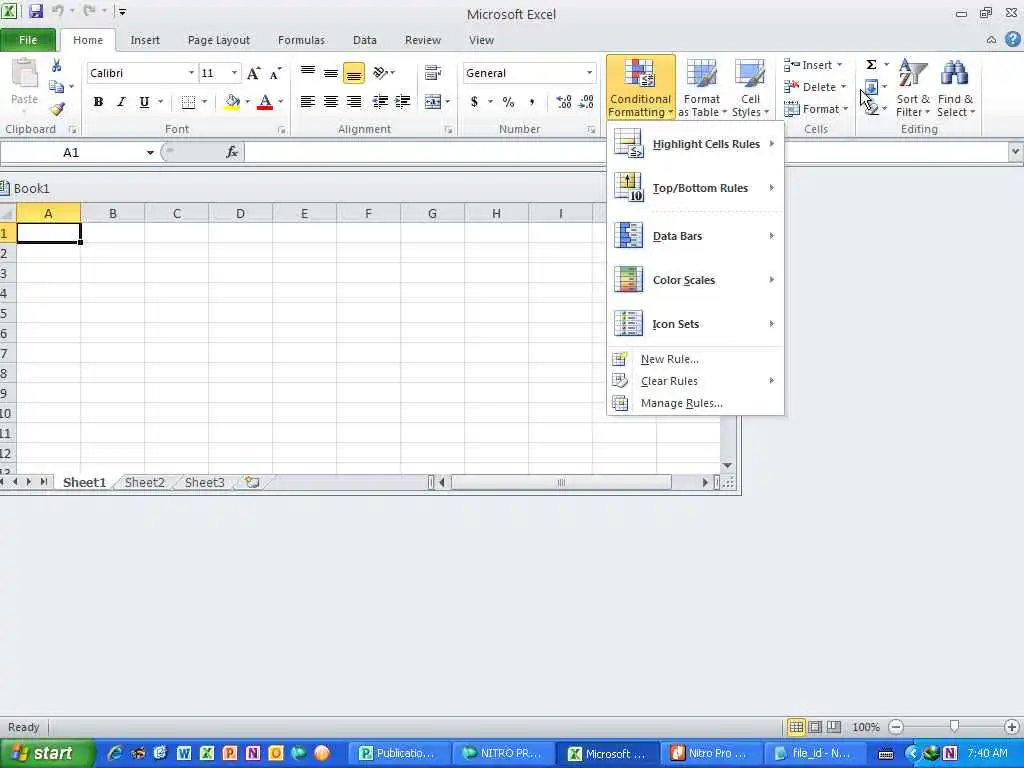Viewport: 1024px width, 768px height.
Task: Click the Accounting dollar format icon
Action: point(474,102)
